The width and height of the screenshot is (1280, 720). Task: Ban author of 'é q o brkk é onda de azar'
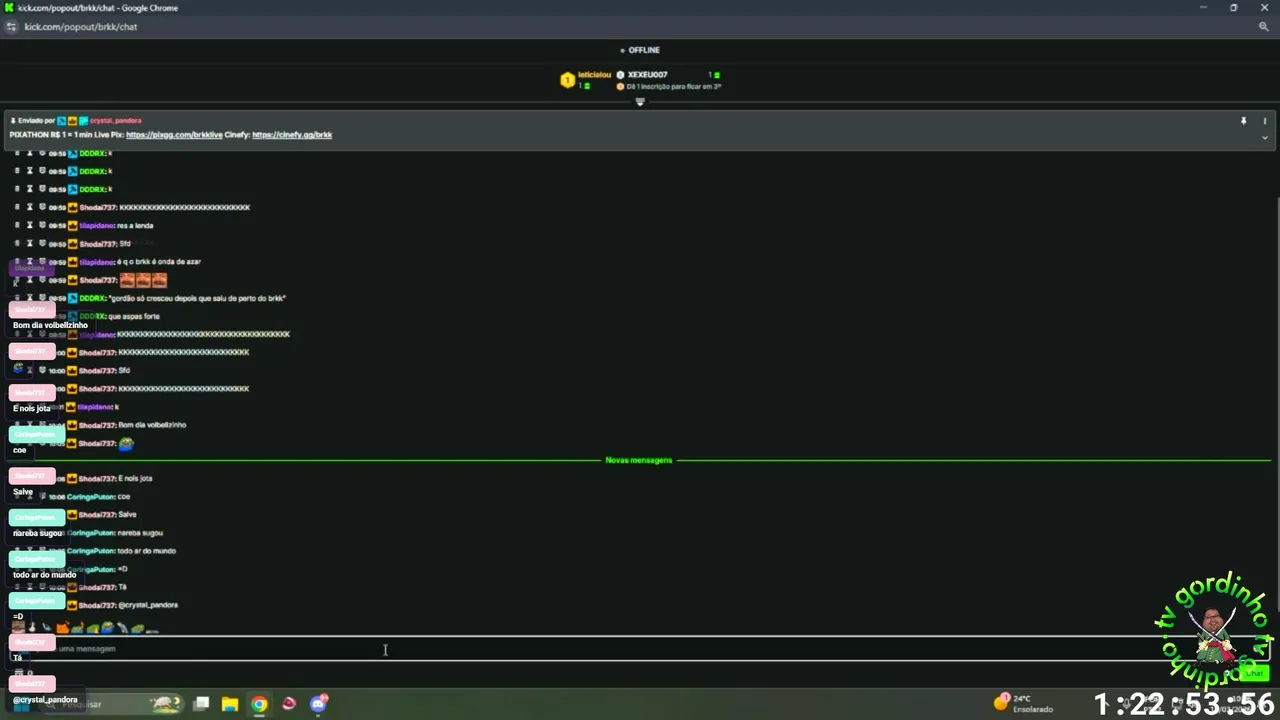(x=42, y=262)
